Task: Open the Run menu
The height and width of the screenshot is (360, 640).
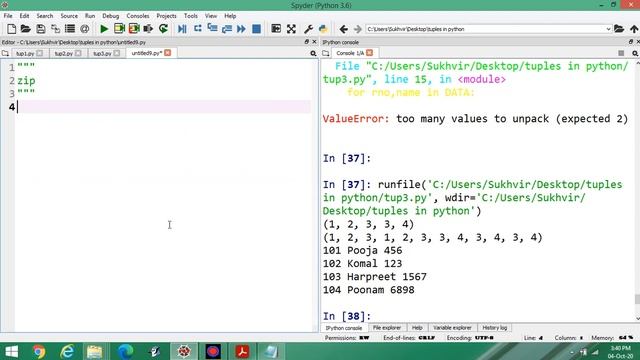Action: 90,16
